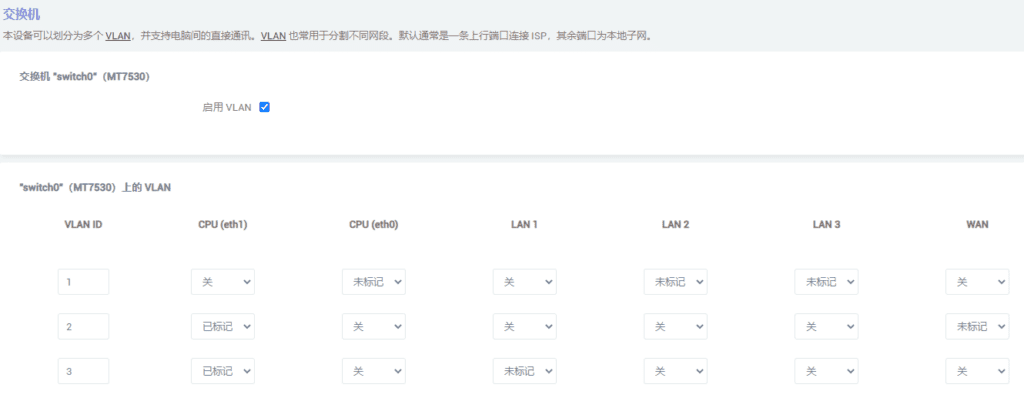
Task: Open VLAN 1 LAN 1 dropdown
Action: click(x=524, y=282)
